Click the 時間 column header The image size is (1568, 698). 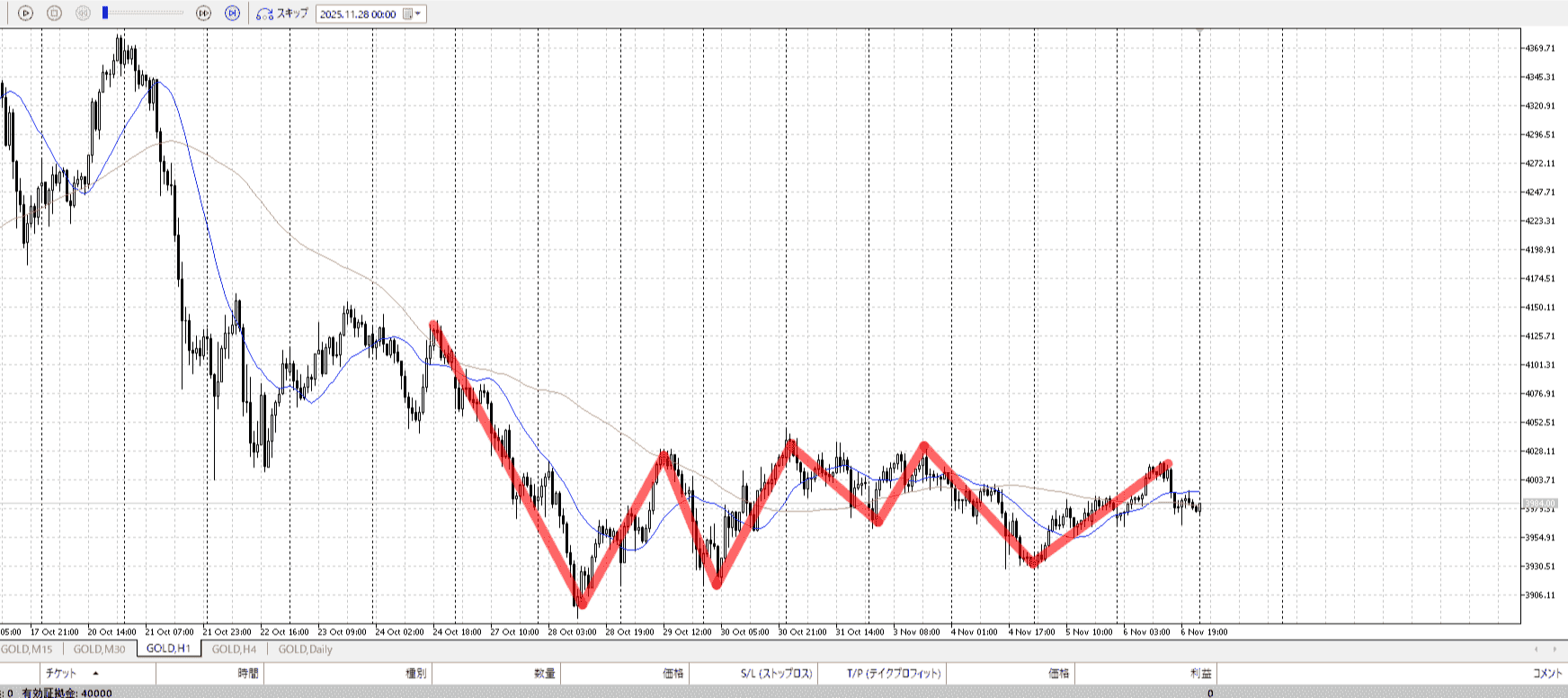click(248, 673)
